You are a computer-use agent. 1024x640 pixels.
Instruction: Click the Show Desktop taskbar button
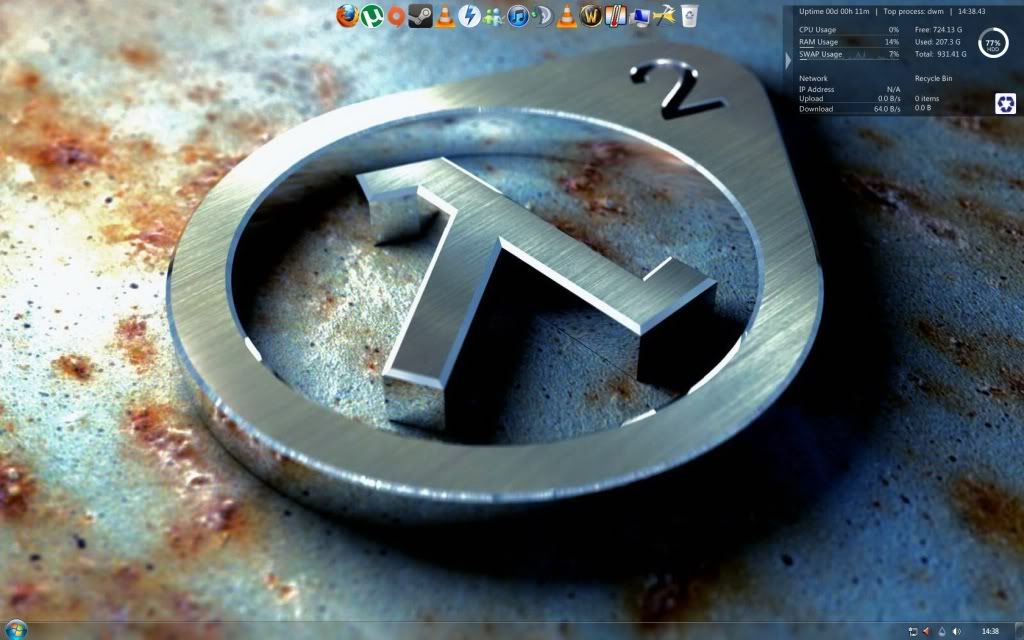tap(1019, 632)
